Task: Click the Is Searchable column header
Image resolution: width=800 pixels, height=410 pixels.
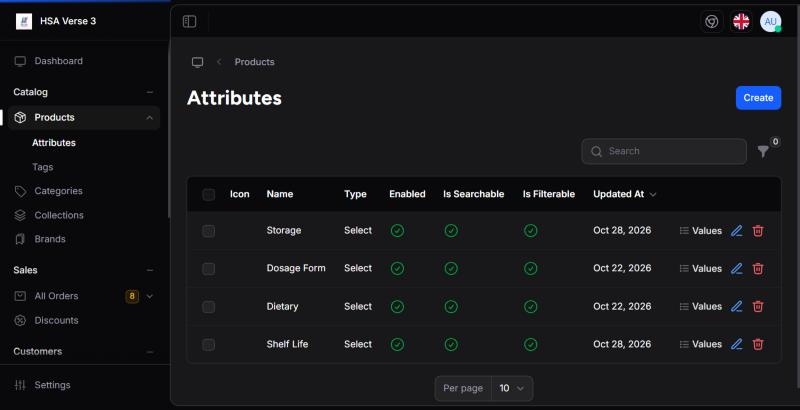Action: [473, 194]
